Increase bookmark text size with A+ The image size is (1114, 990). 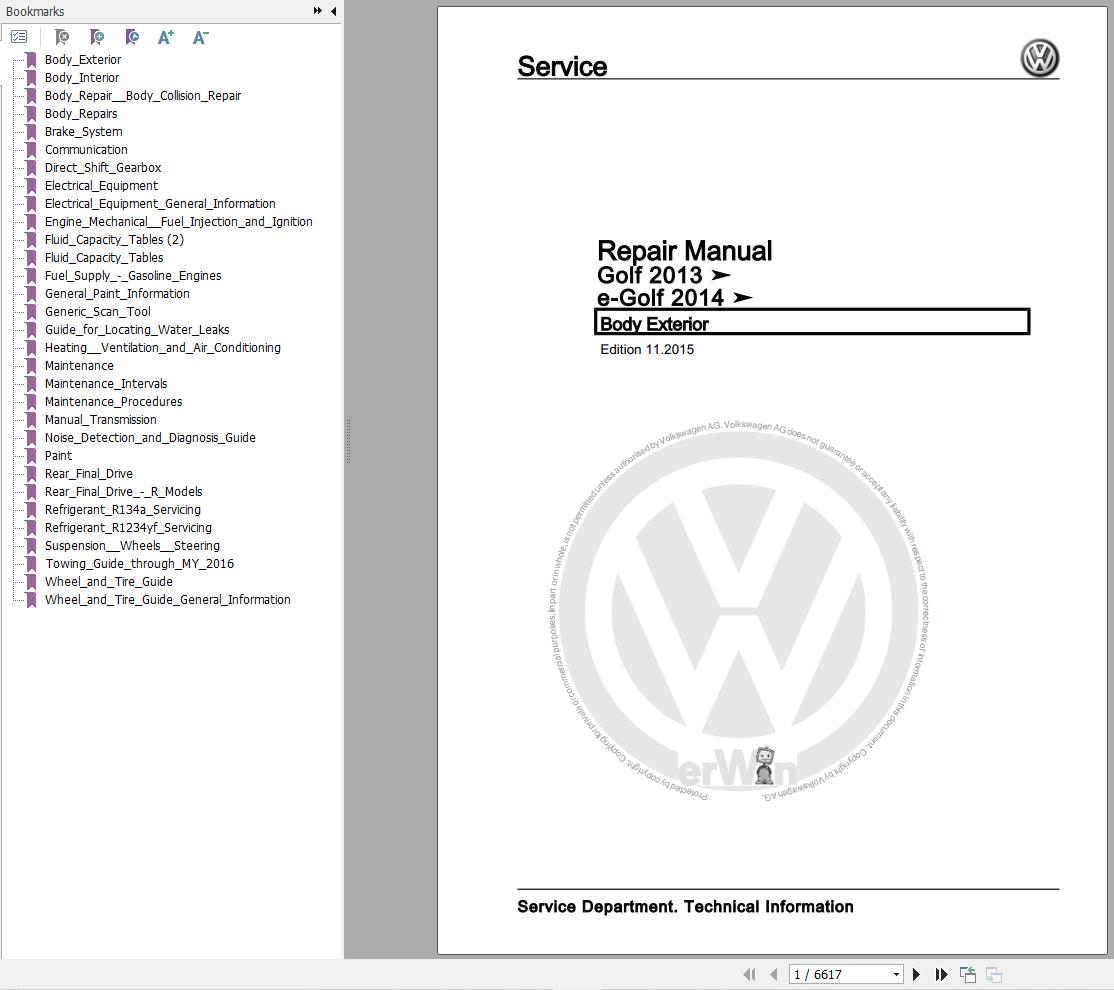click(166, 37)
